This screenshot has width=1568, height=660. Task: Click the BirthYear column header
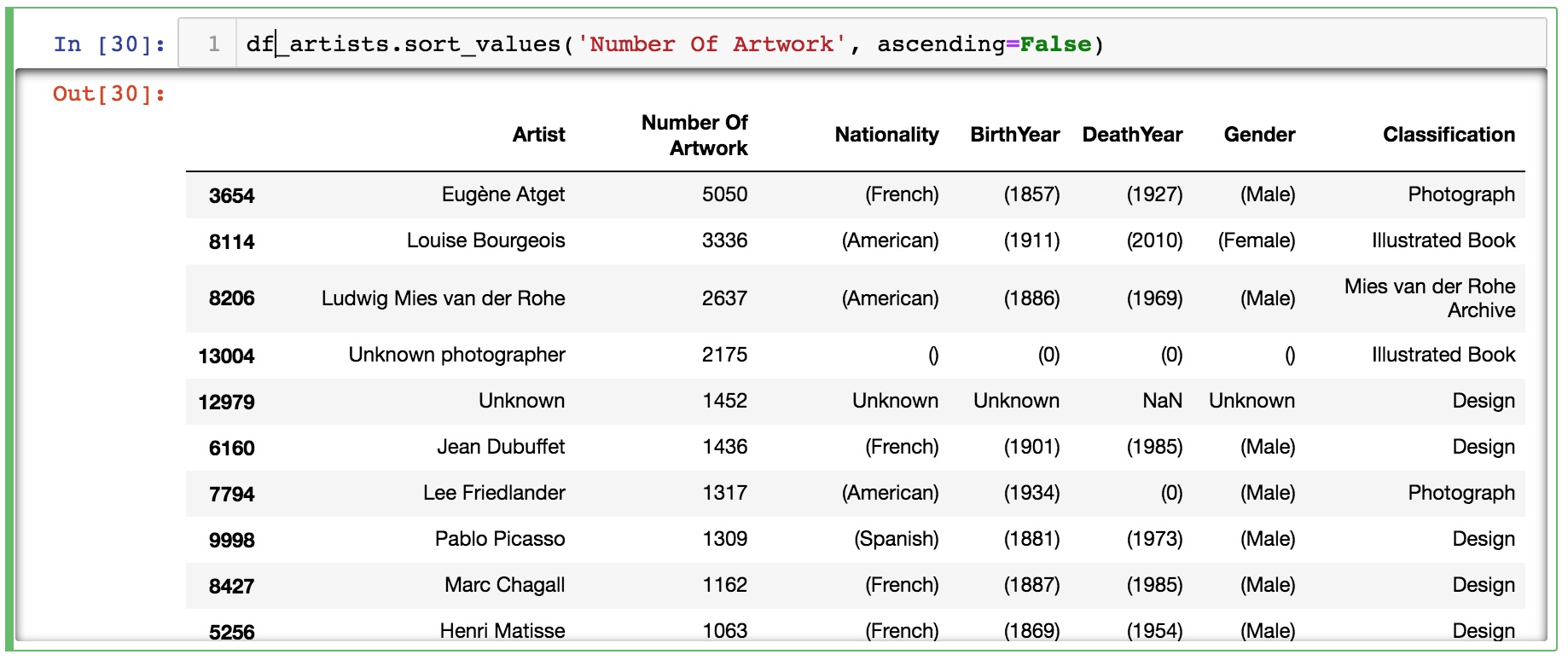tap(1014, 135)
